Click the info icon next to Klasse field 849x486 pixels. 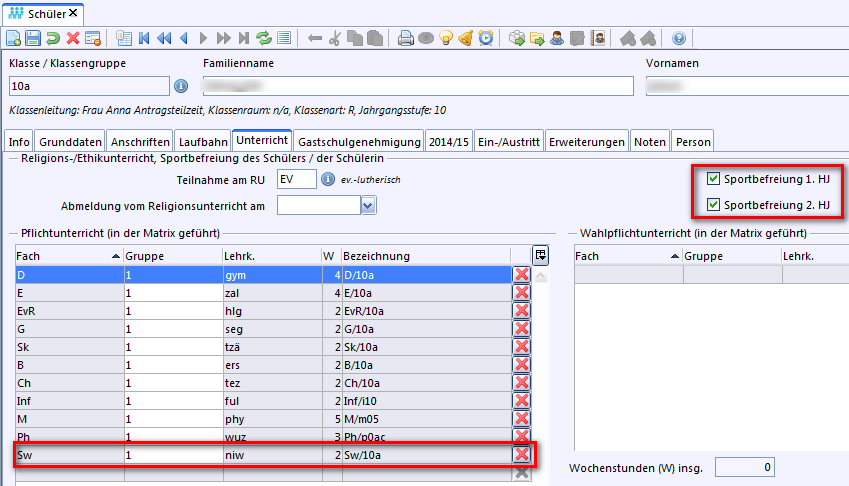(181, 86)
